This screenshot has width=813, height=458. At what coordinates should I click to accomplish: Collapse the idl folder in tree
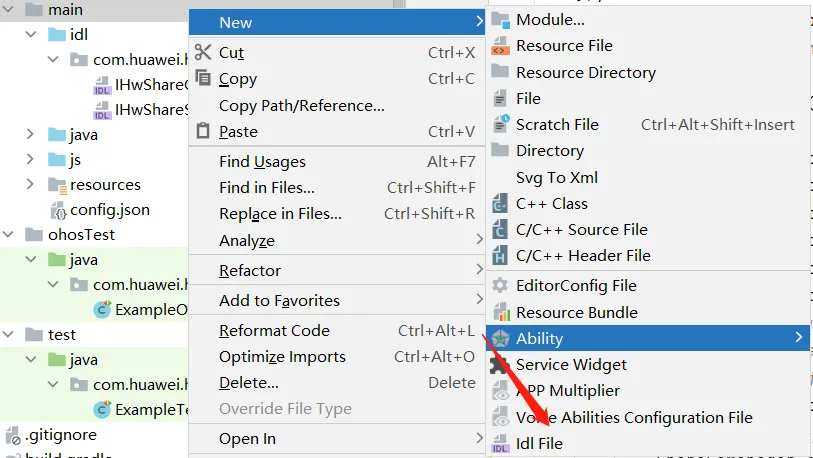[30, 35]
